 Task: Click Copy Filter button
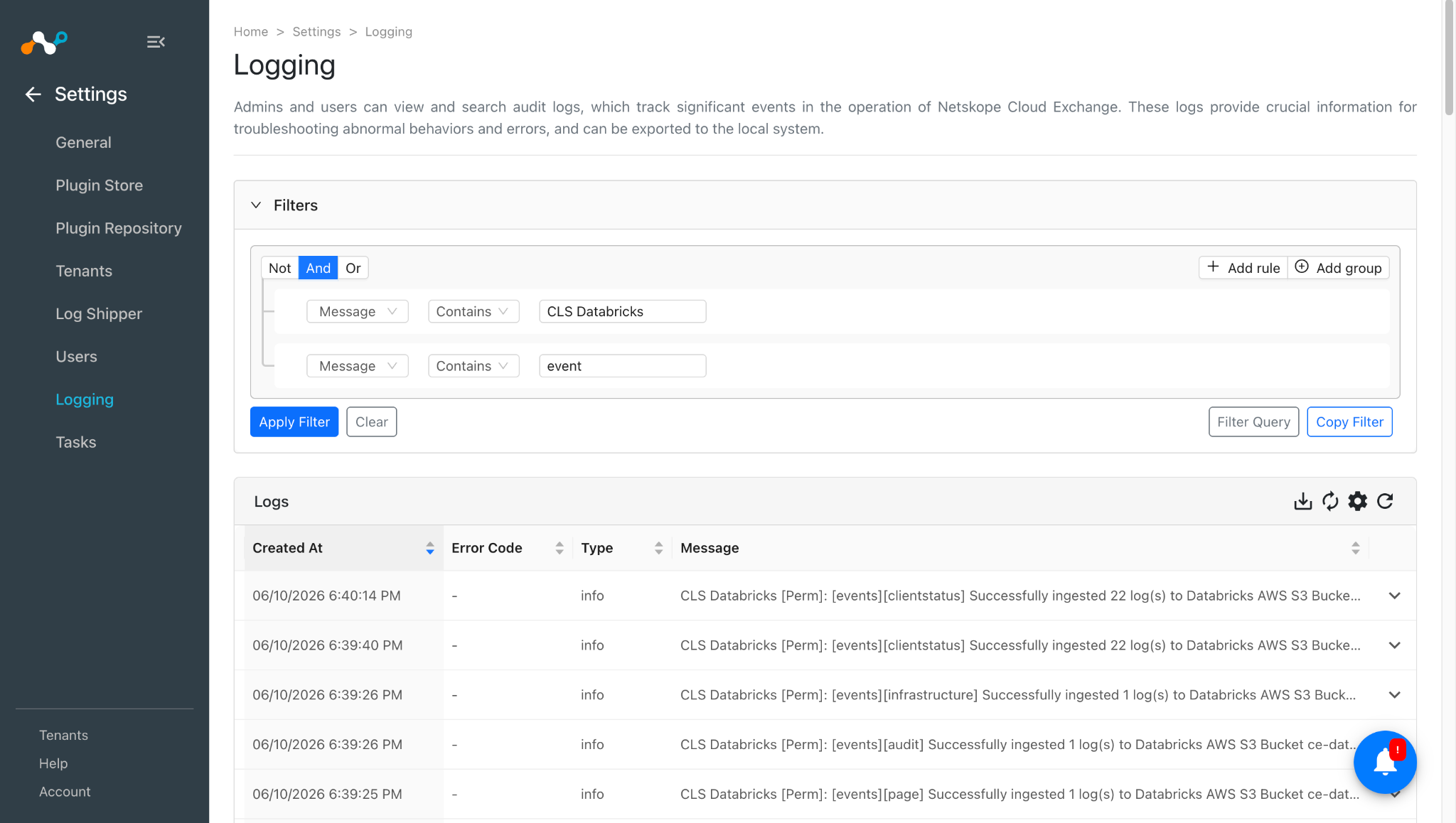[1349, 422]
